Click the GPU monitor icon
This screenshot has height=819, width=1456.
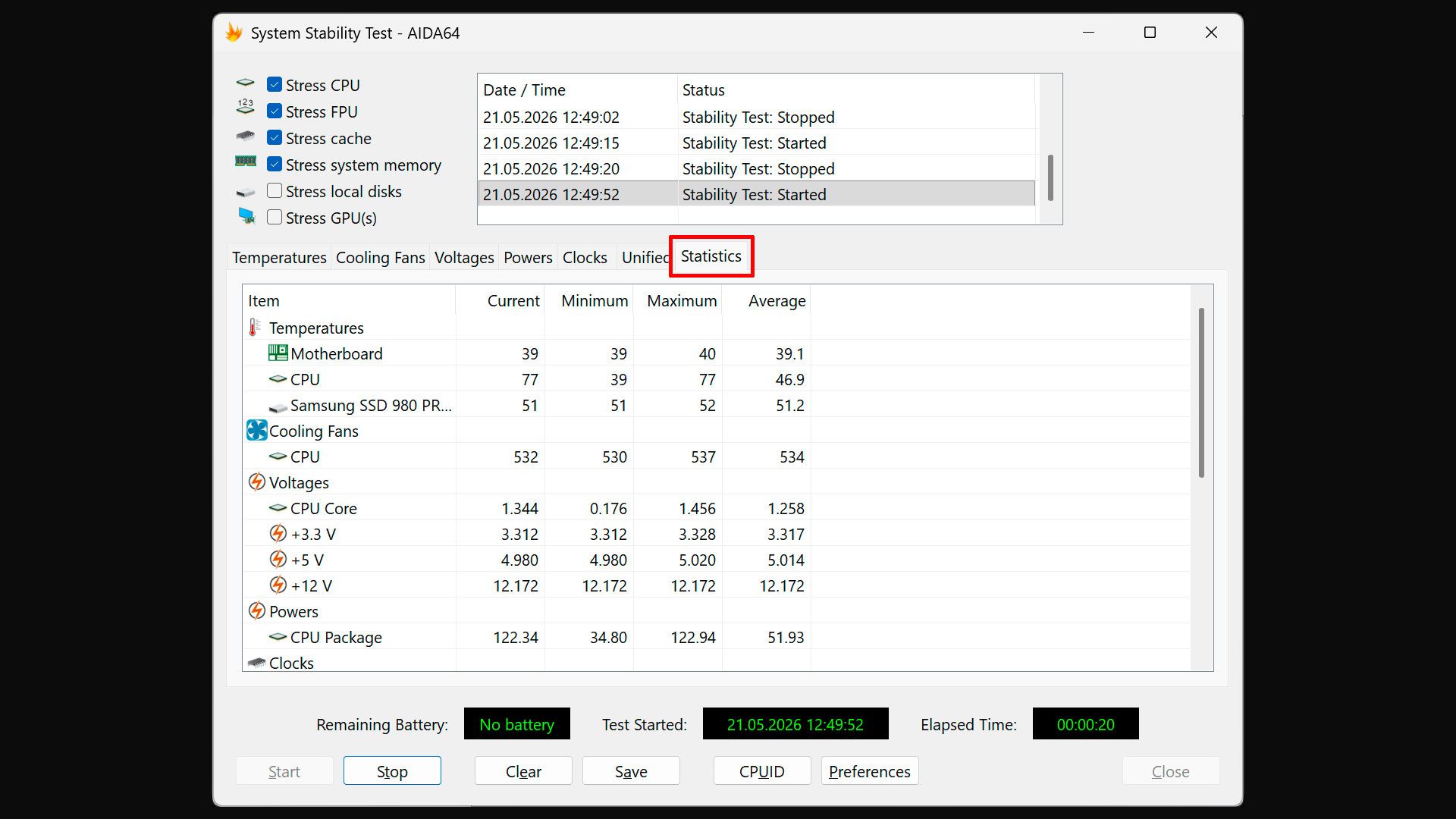[246, 216]
